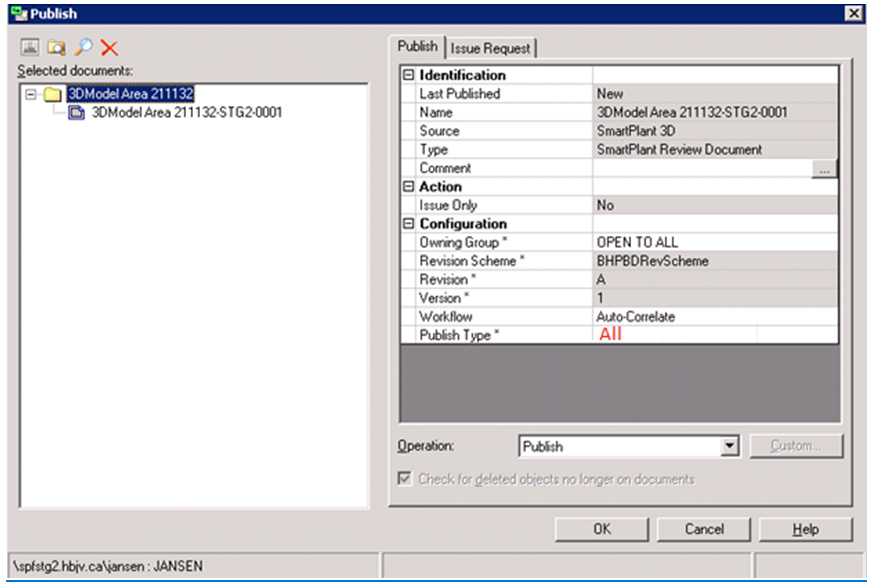Image resolution: width=871 pixels, height=584 pixels.
Task: Open Help for the dialog
Action: tap(805, 529)
